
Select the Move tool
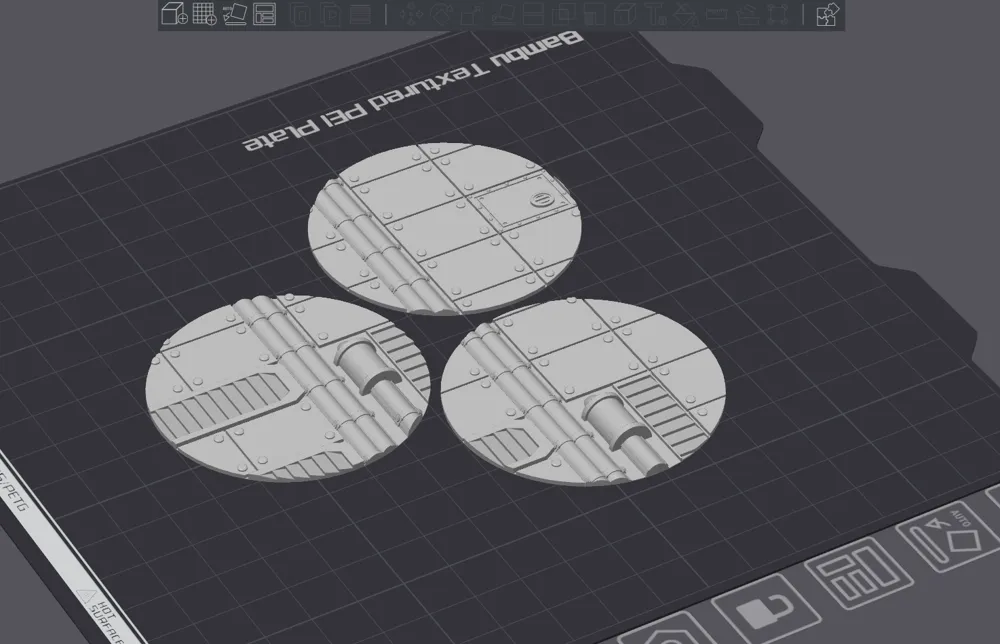[x=411, y=14]
